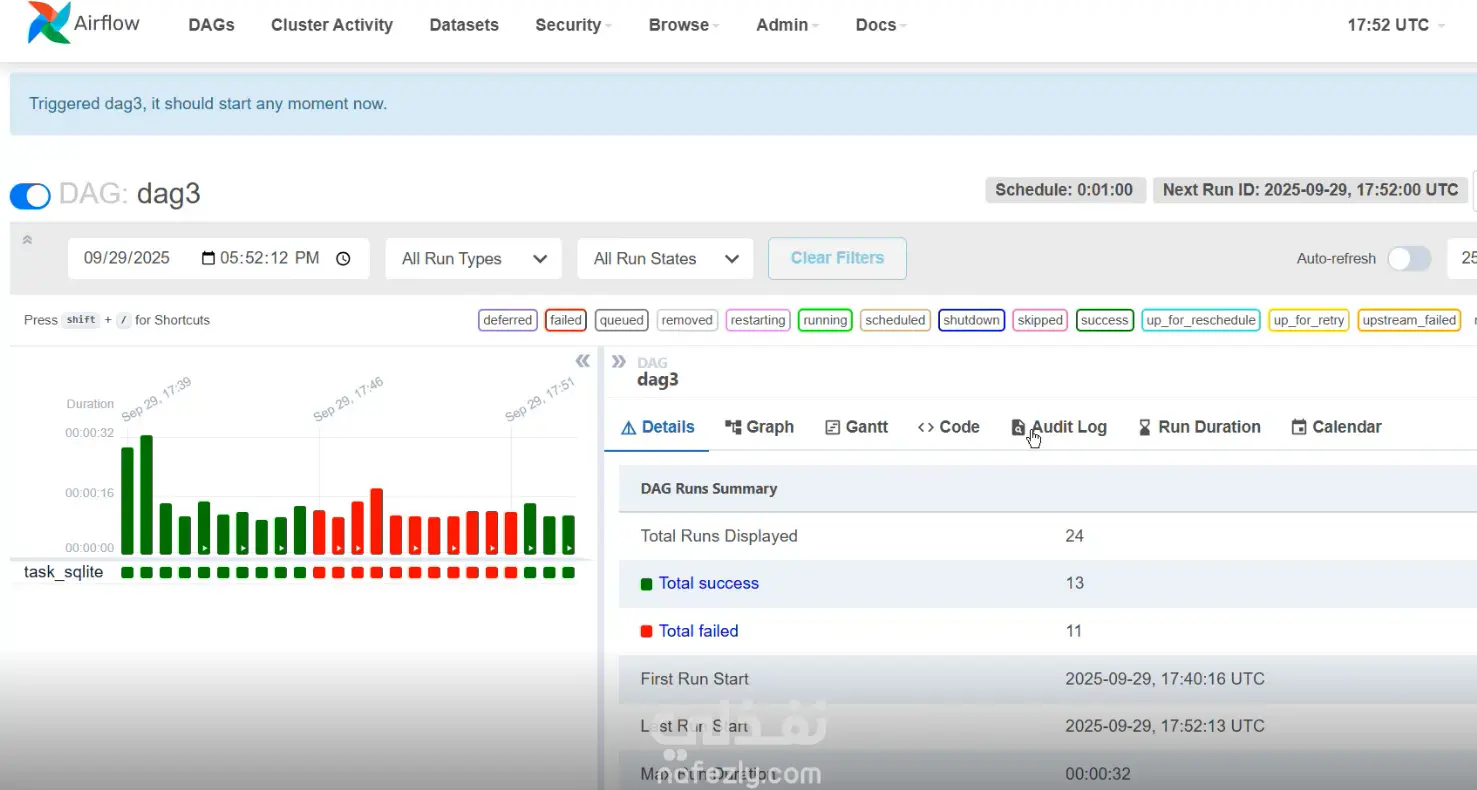Open the time picker clock icon
This screenshot has height=790, width=1477.
coord(343,258)
